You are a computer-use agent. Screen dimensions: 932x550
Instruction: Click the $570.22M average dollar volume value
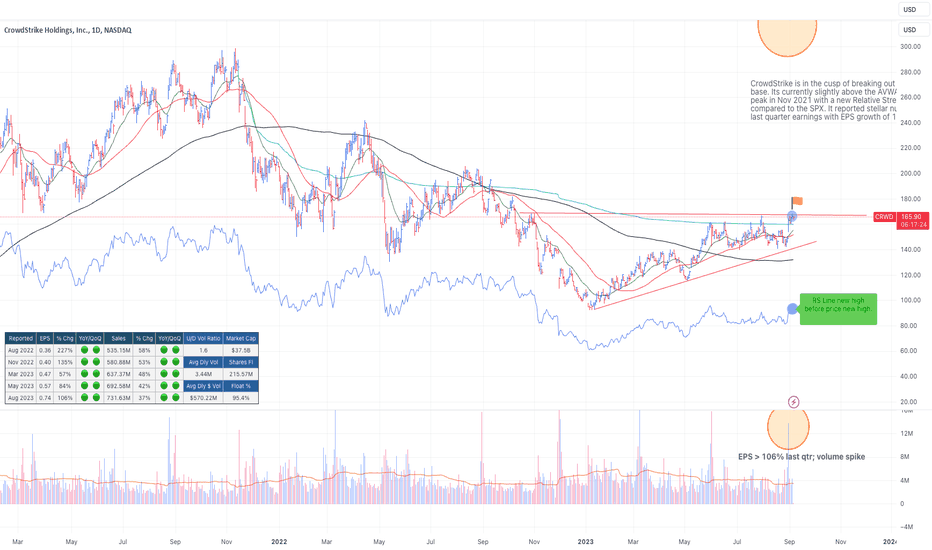coord(203,398)
